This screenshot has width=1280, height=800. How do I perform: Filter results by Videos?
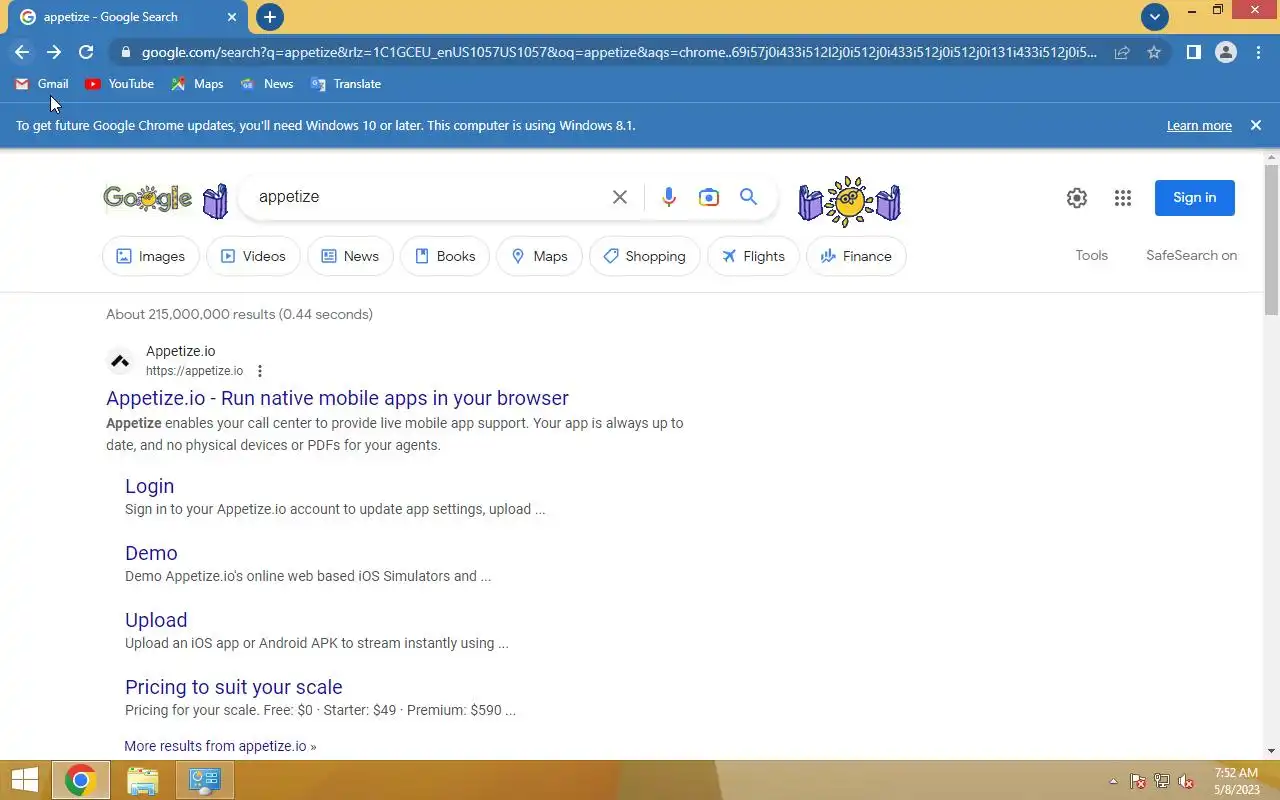[x=253, y=256]
